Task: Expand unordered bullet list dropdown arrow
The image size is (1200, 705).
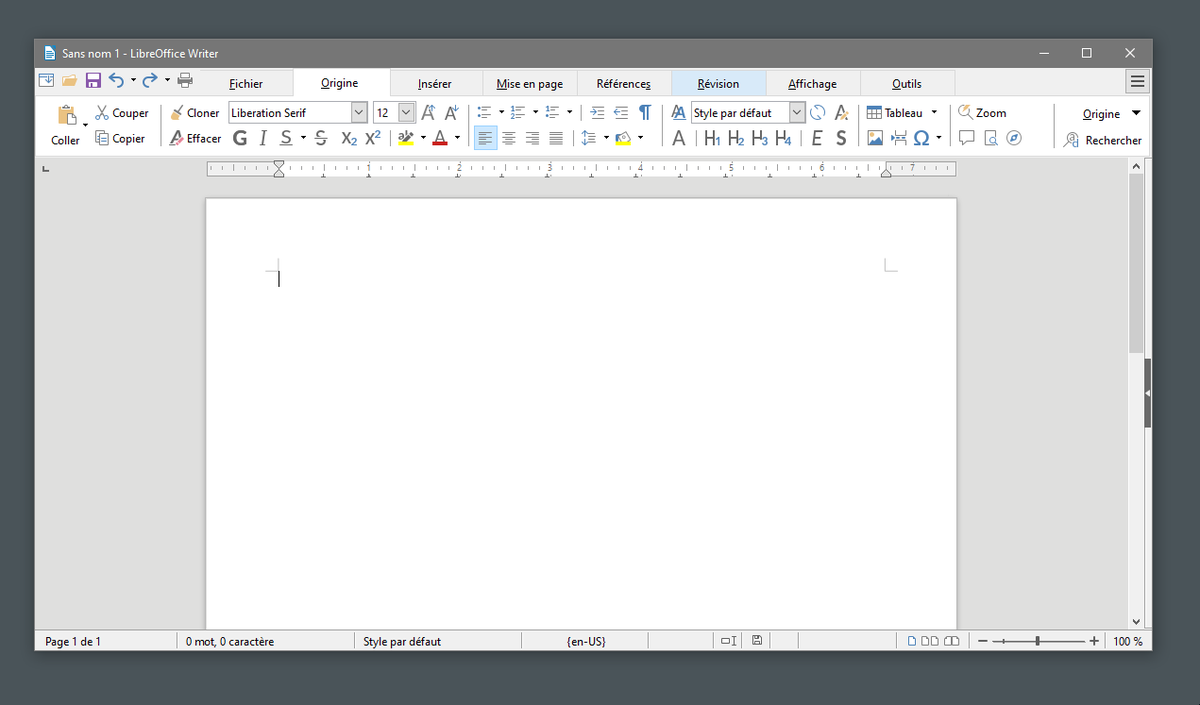Action: click(x=501, y=112)
